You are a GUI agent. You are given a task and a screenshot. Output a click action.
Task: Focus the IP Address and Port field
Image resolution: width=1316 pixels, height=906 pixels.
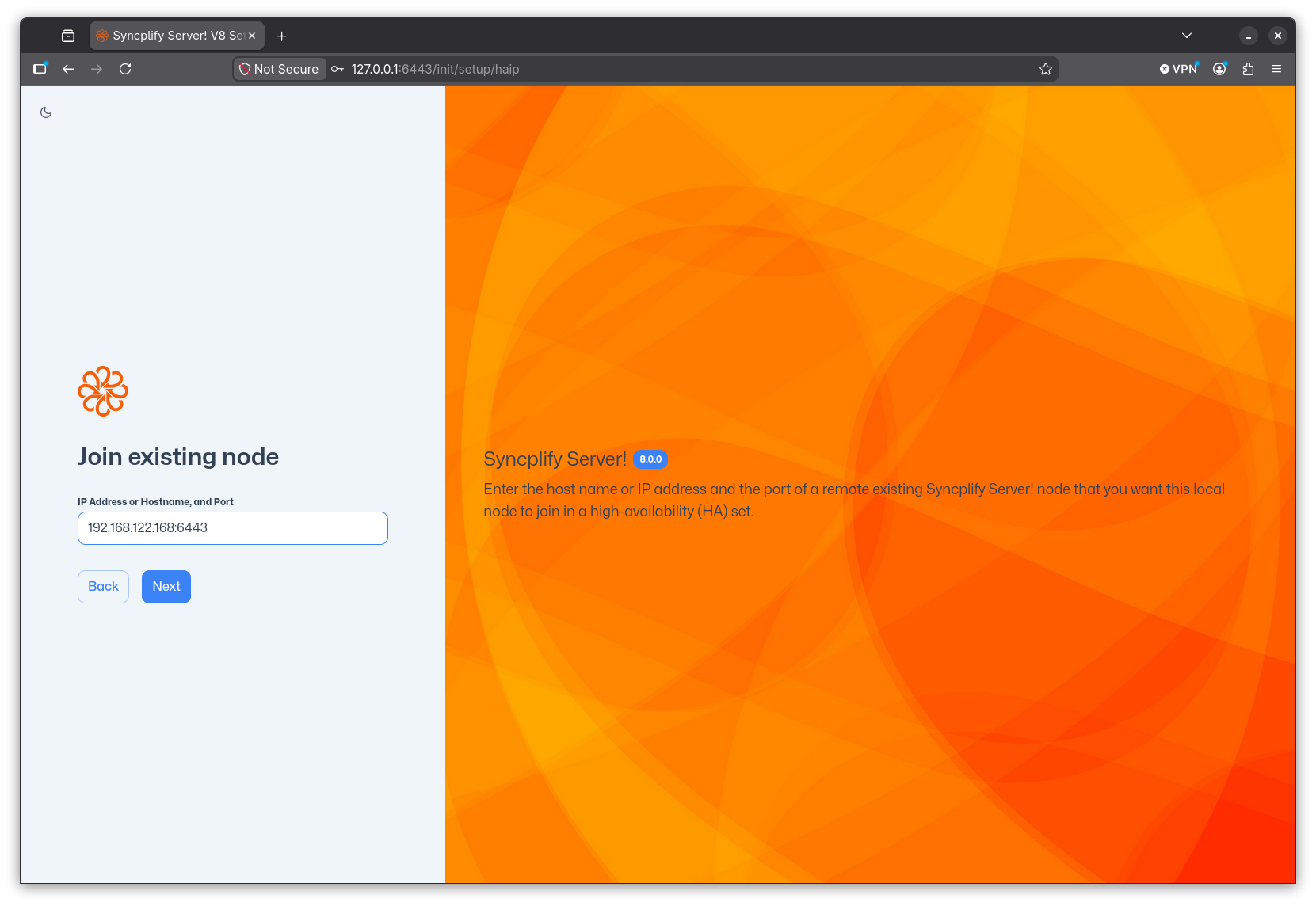click(x=233, y=528)
